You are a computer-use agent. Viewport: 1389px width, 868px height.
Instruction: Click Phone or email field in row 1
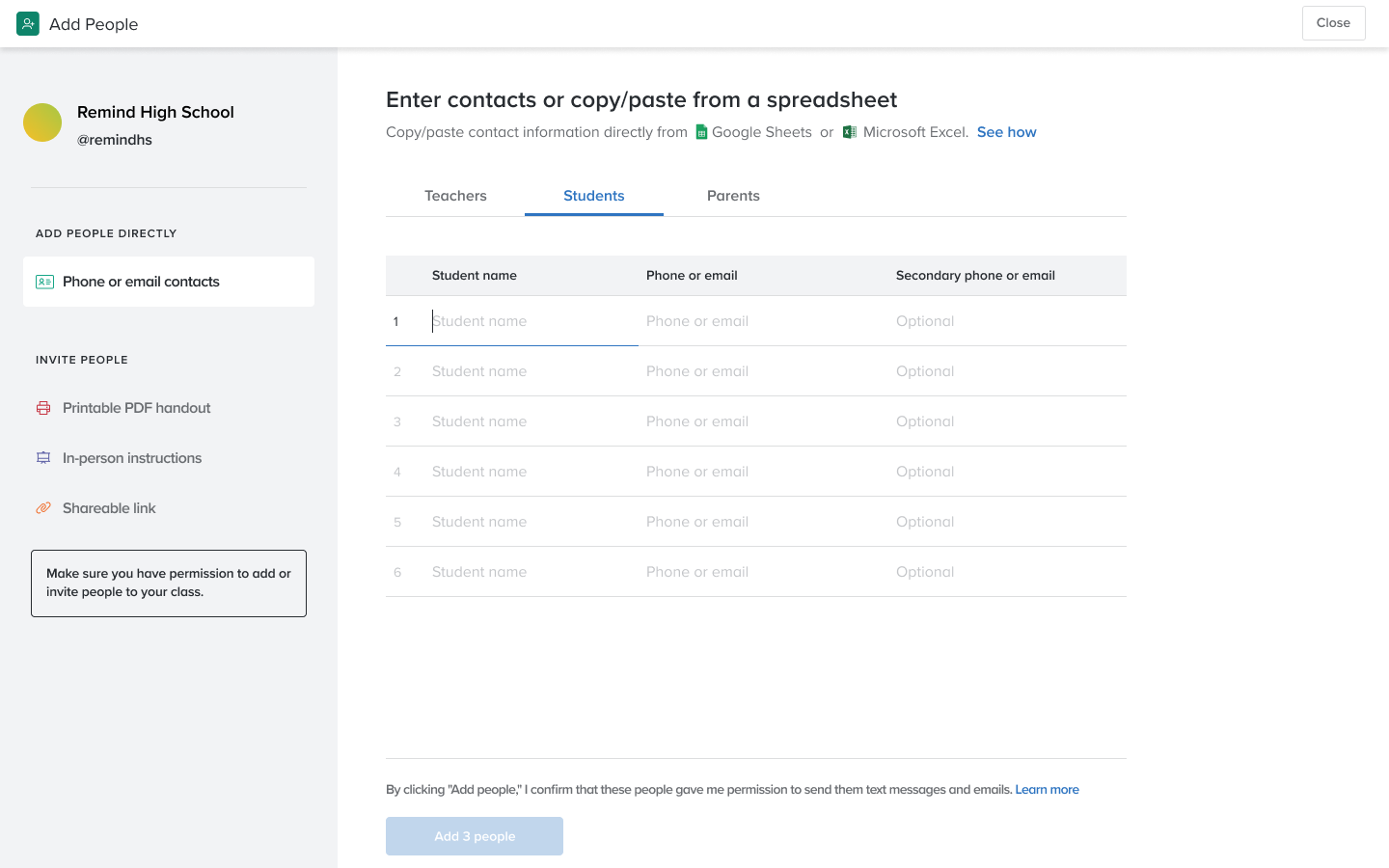coord(763,321)
